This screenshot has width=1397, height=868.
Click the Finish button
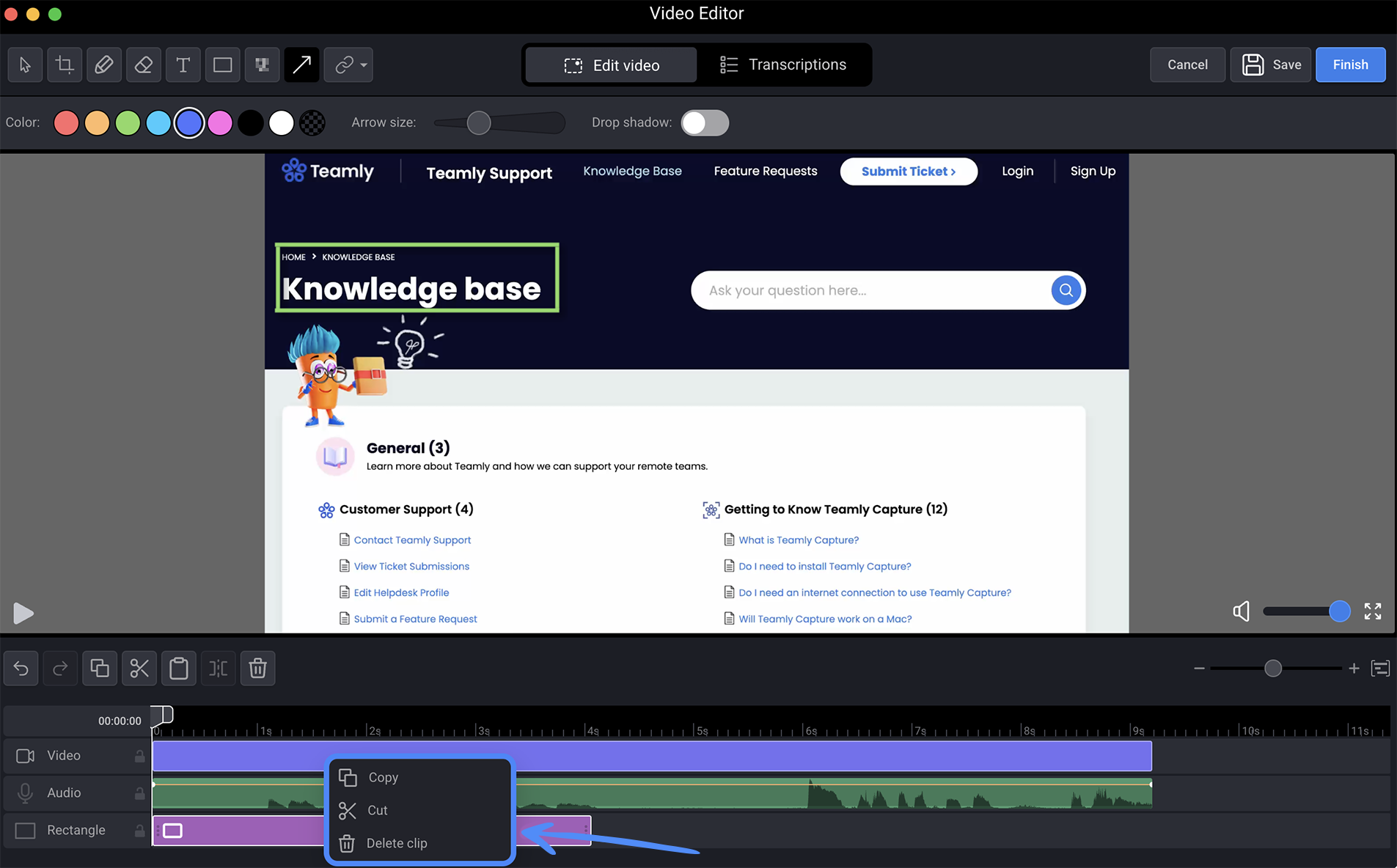1350,65
